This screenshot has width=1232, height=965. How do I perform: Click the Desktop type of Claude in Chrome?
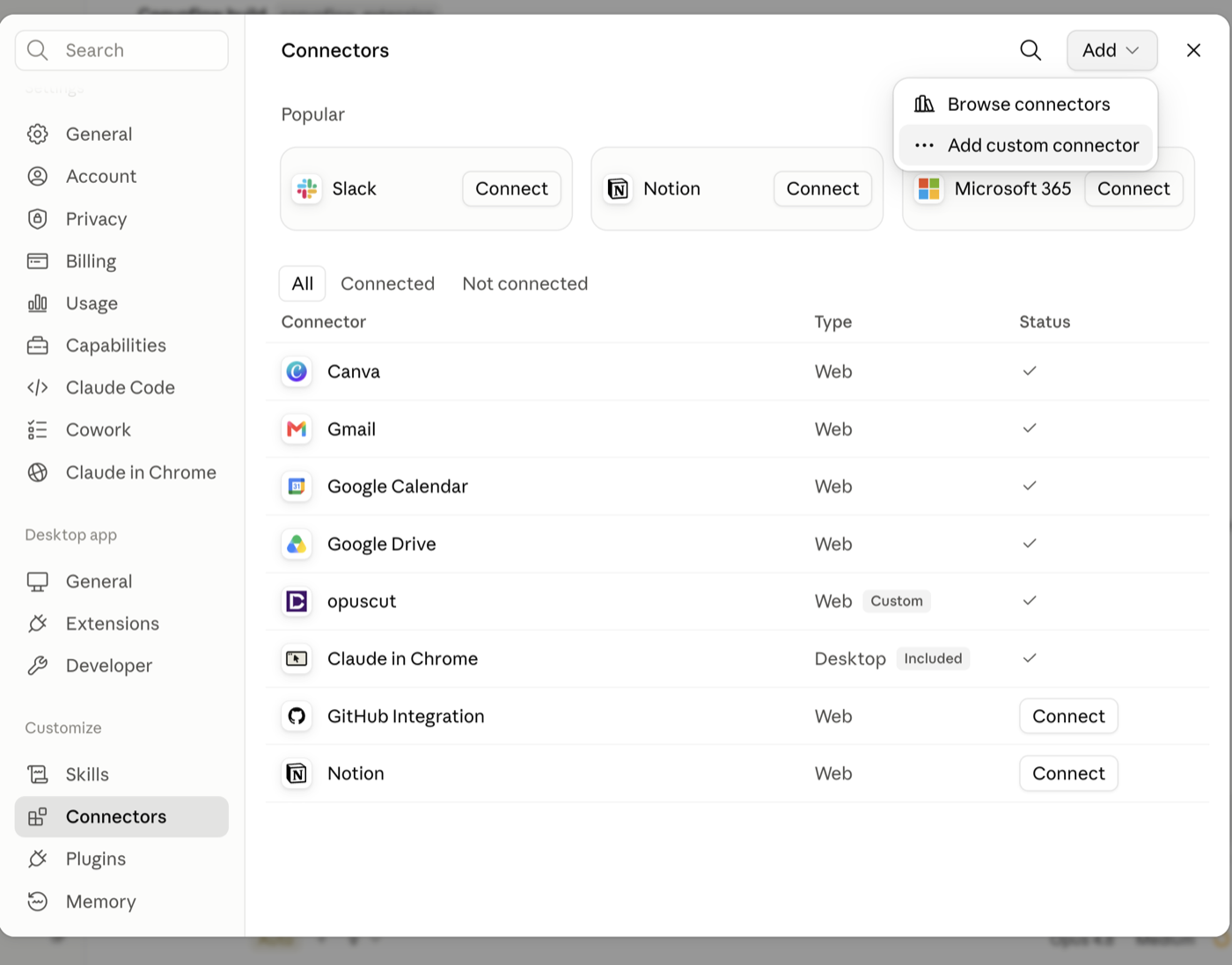[850, 659]
